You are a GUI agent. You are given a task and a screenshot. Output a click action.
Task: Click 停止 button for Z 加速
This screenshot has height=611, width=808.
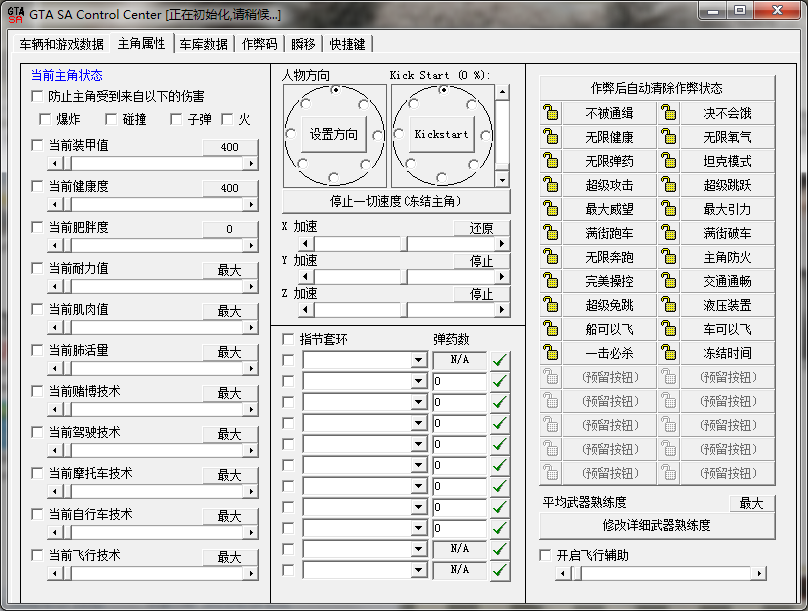pos(481,294)
